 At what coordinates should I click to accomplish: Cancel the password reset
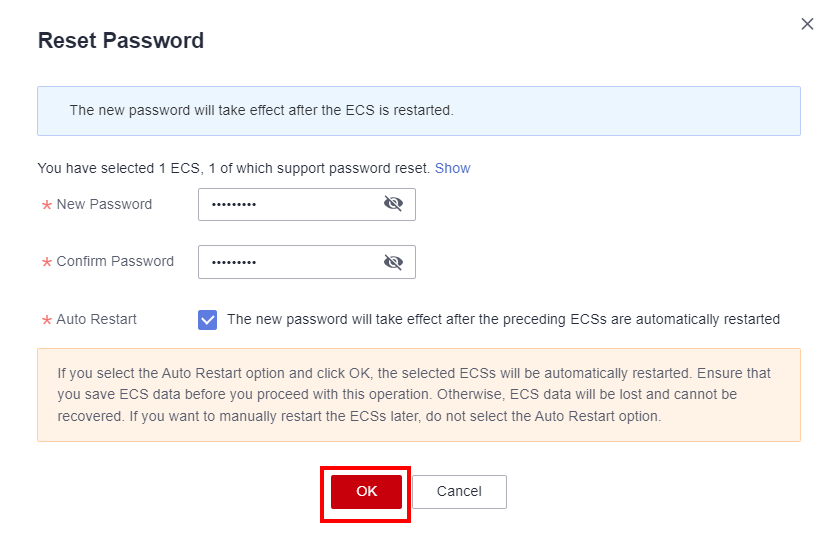459,491
